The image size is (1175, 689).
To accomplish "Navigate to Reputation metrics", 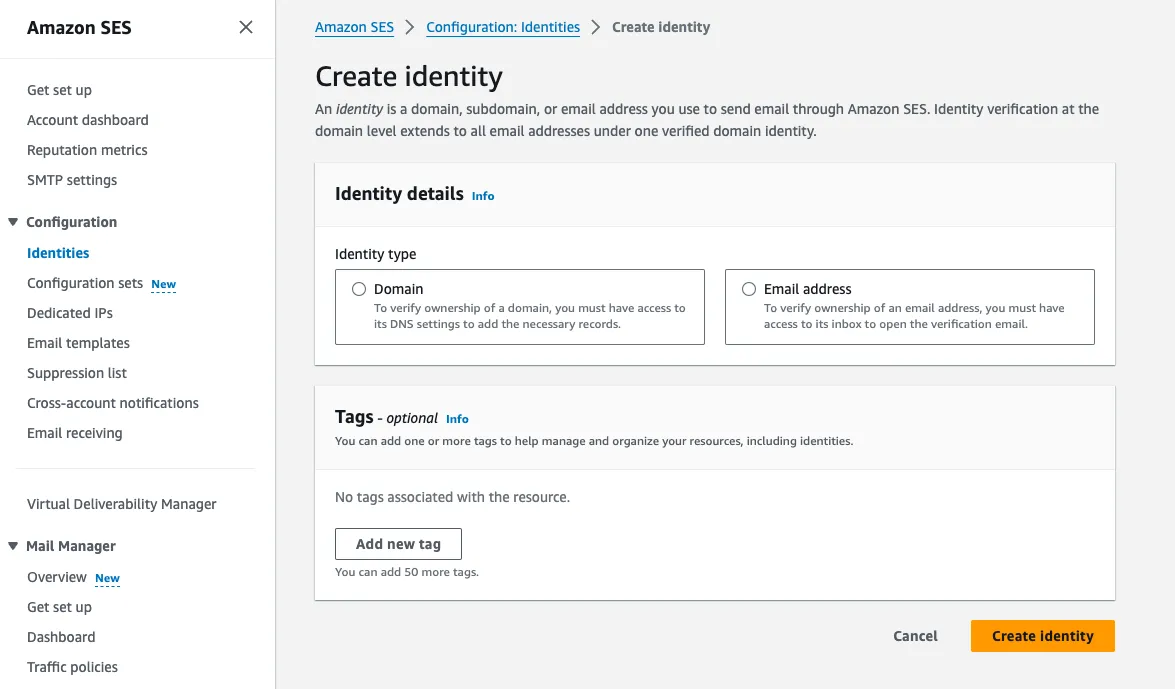I will (87, 150).
